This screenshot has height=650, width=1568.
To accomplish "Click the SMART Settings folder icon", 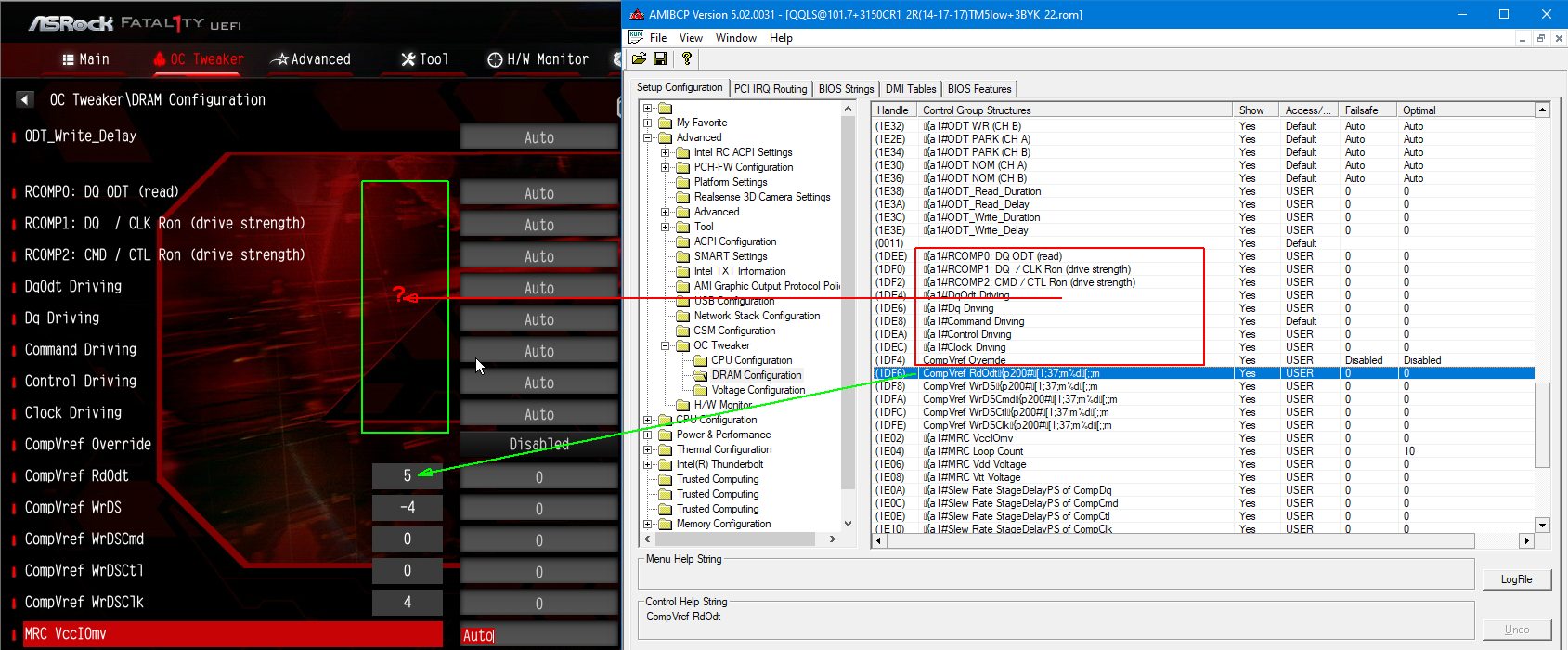I will 682,256.
